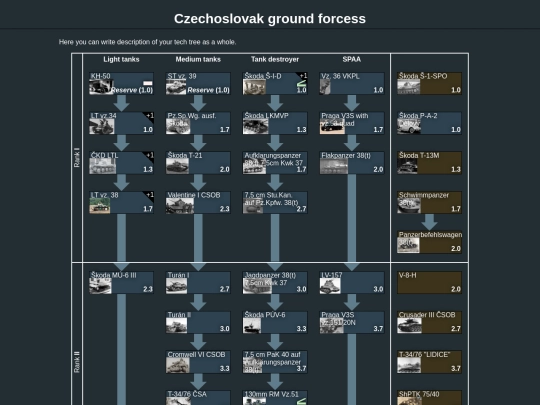The height and width of the screenshot is (405, 540).
Task: Select the Škoda Š-1-SPO premium vehicle
Action: 429,83
